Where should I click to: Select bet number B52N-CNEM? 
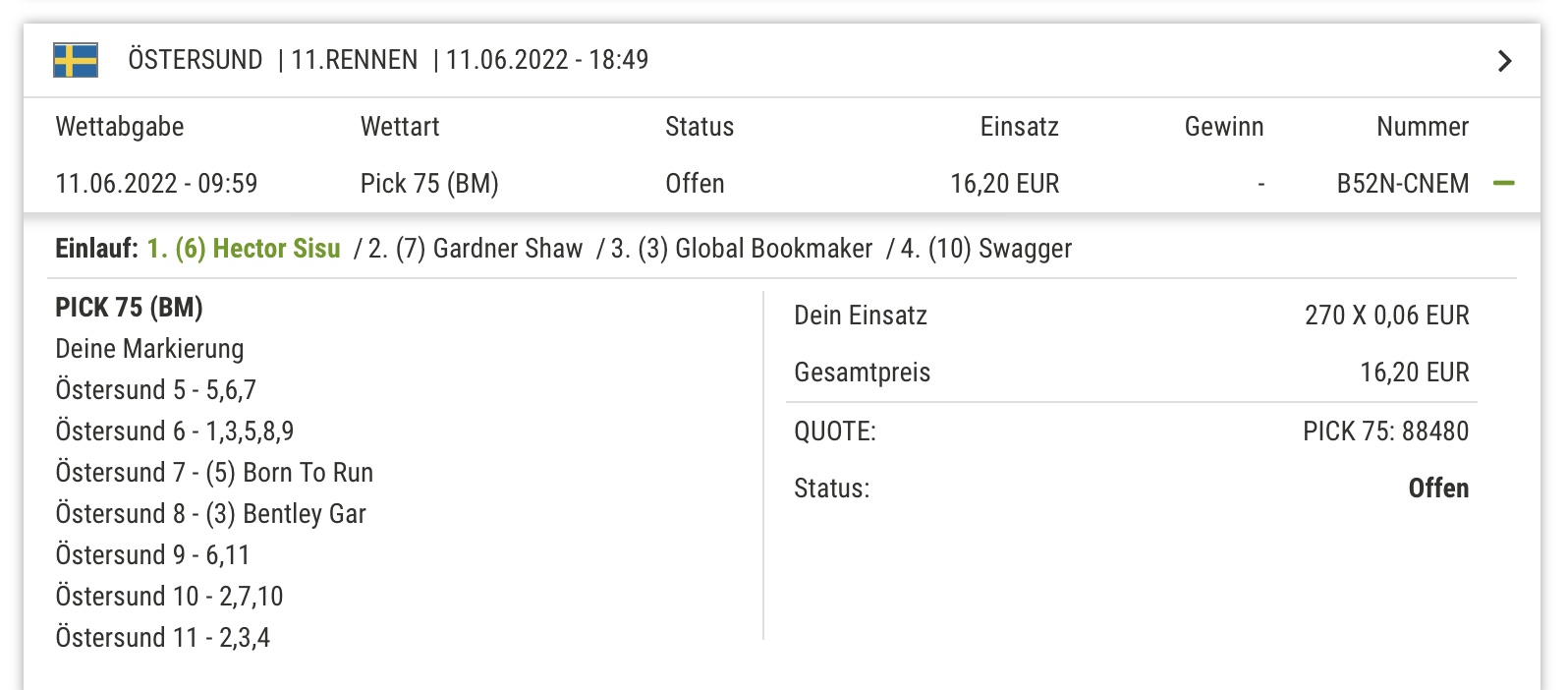click(x=1403, y=184)
